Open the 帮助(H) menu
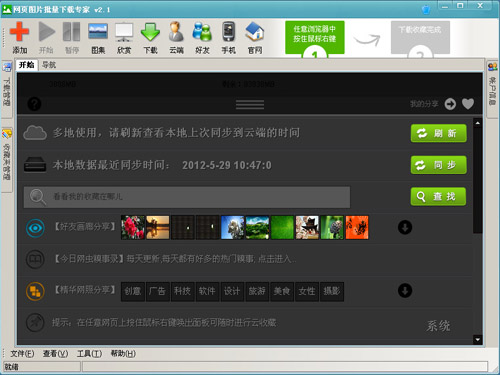Screen dimensions: 500x375 (x=123, y=353)
